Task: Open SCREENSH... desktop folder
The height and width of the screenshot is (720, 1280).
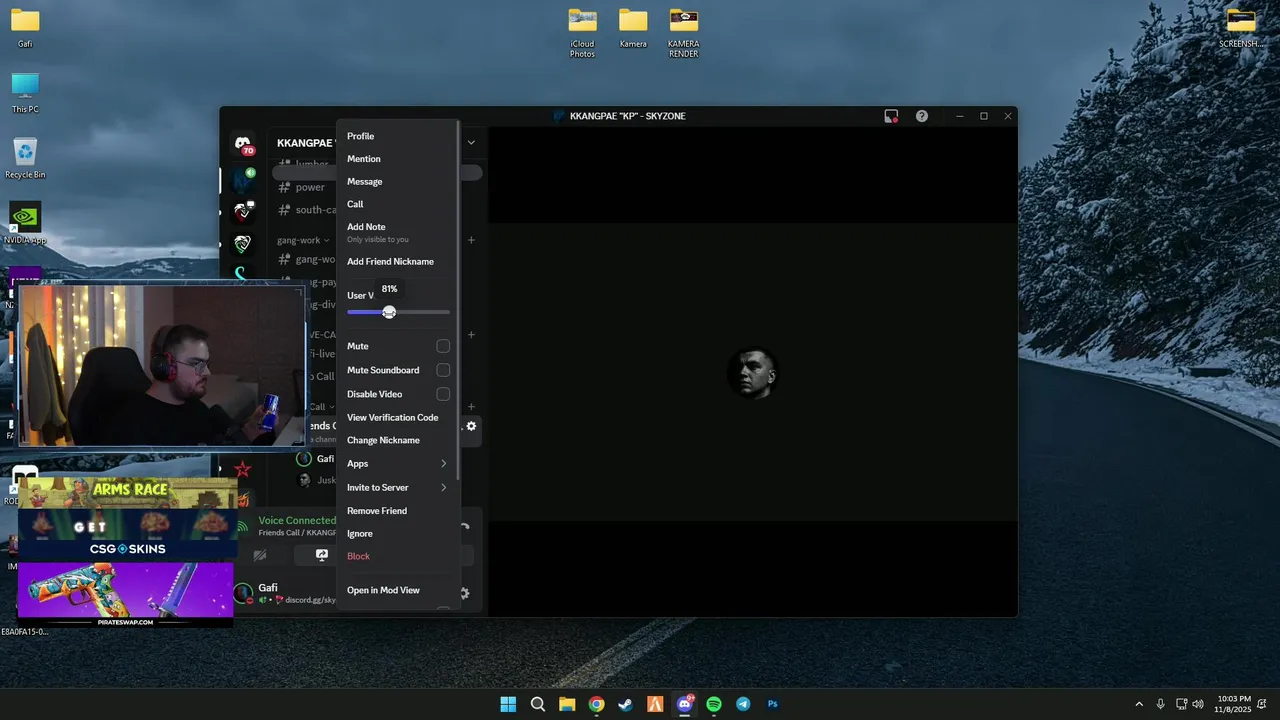Action: (1240, 28)
